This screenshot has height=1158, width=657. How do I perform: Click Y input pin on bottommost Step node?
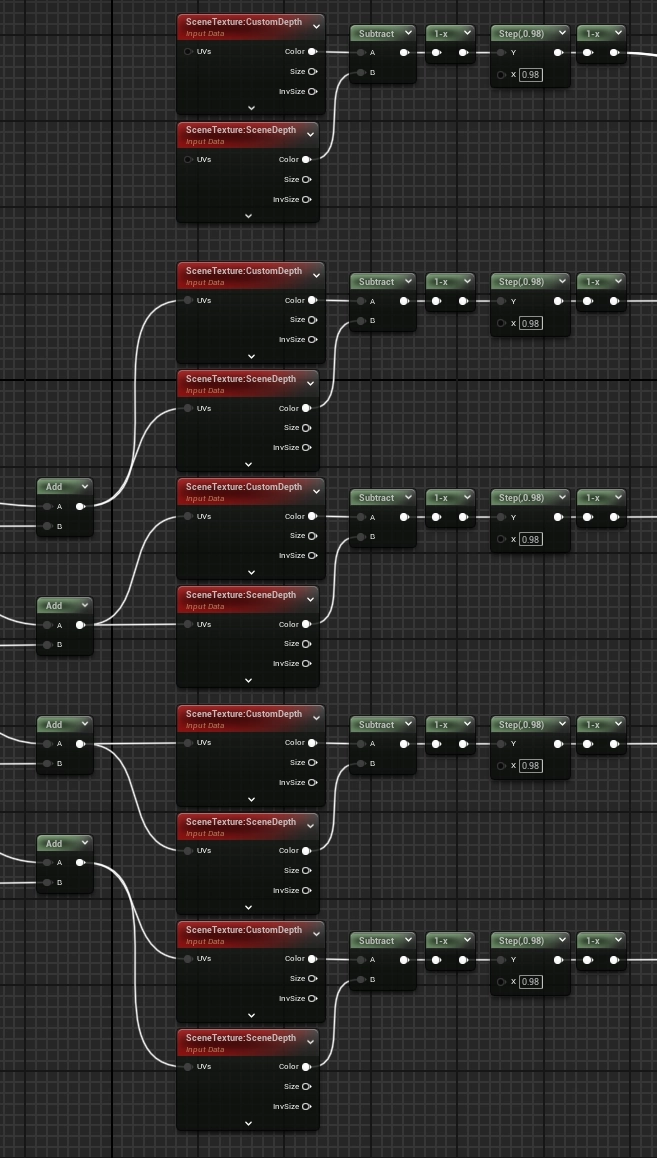(501, 960)
